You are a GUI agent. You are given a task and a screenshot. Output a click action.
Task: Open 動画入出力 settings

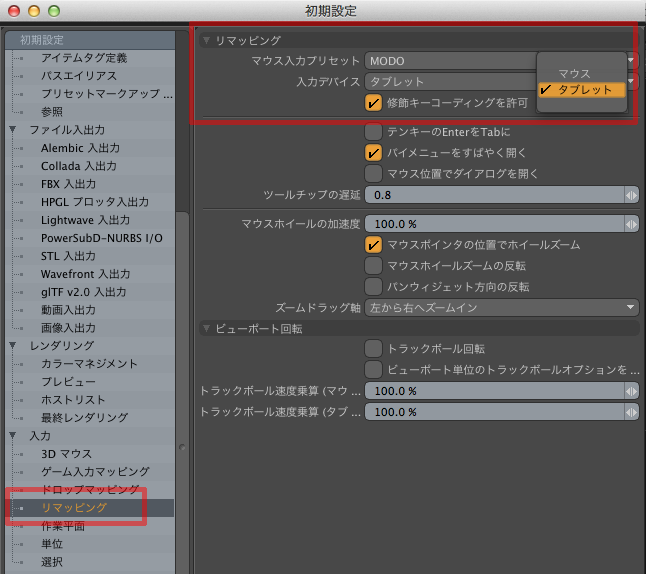coord(68,310)
